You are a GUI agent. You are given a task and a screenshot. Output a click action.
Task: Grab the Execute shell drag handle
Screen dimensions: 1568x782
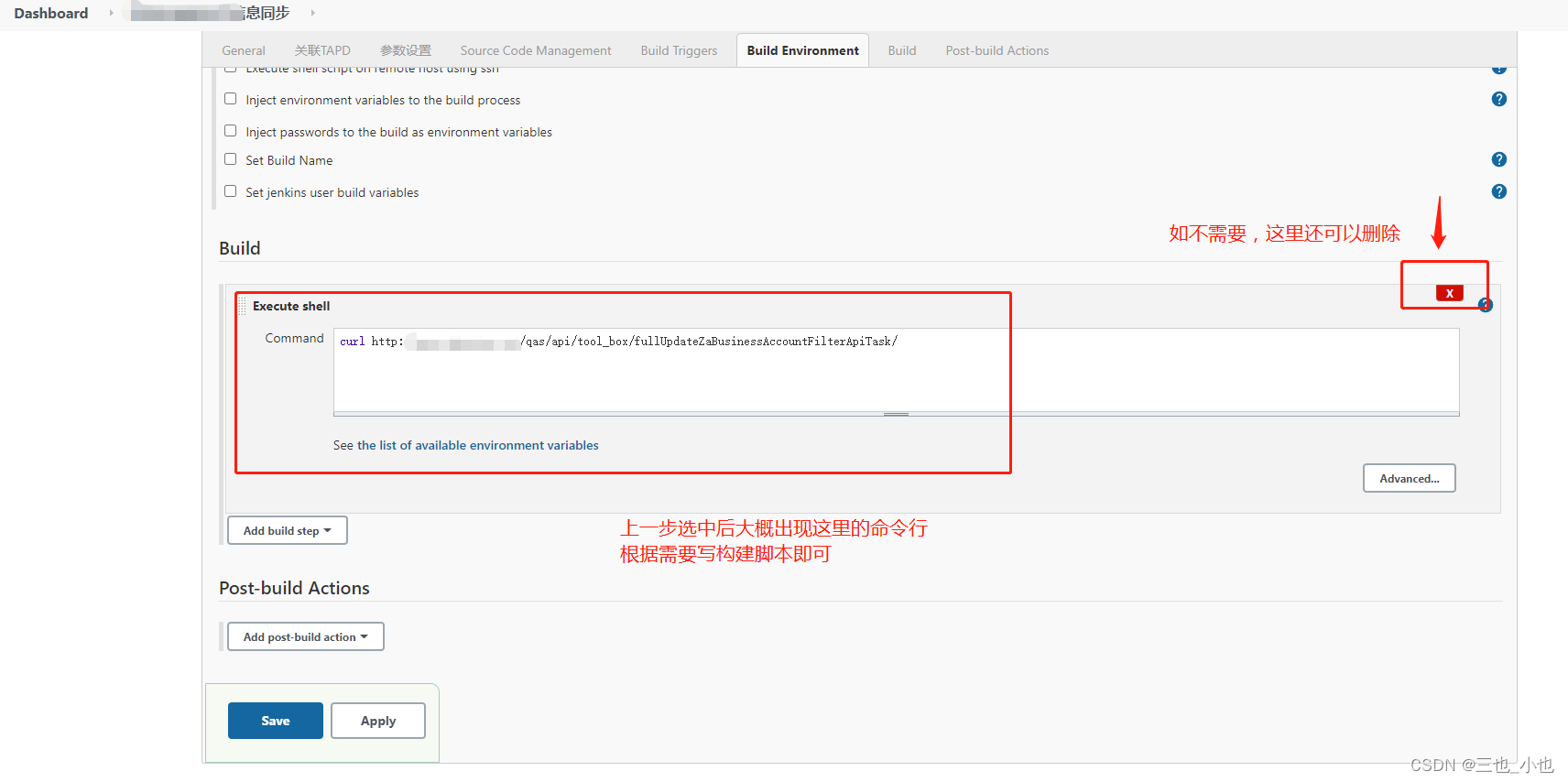[242, 306]
